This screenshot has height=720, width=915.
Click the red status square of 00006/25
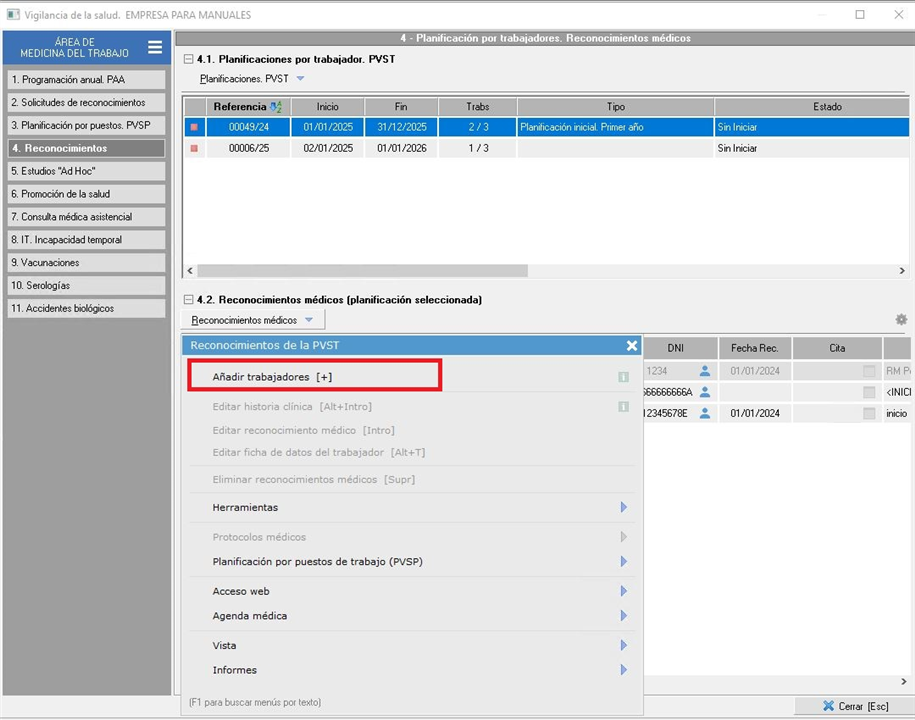194,148
